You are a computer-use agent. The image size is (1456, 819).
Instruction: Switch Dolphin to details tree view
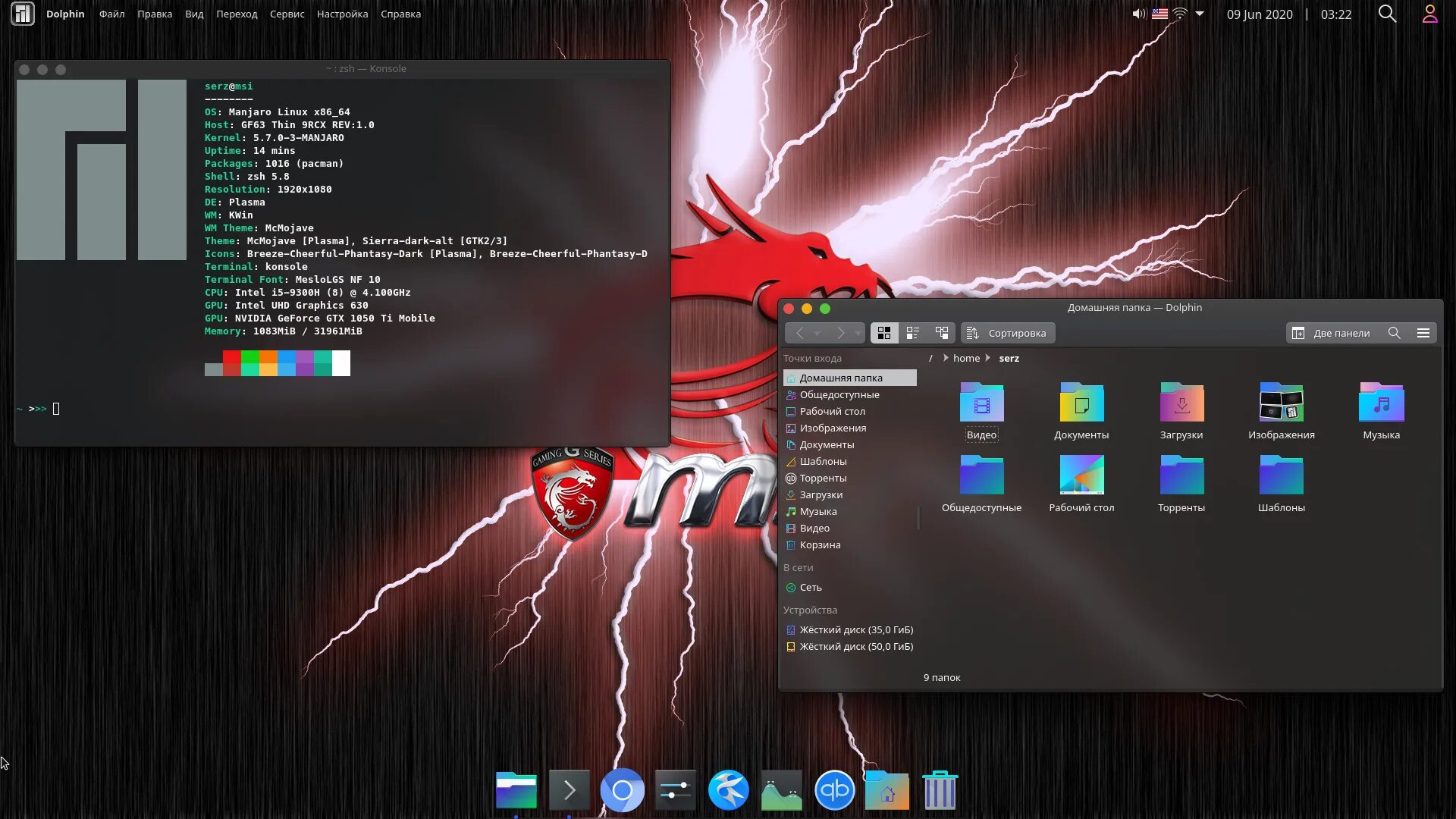click(942, 333)
